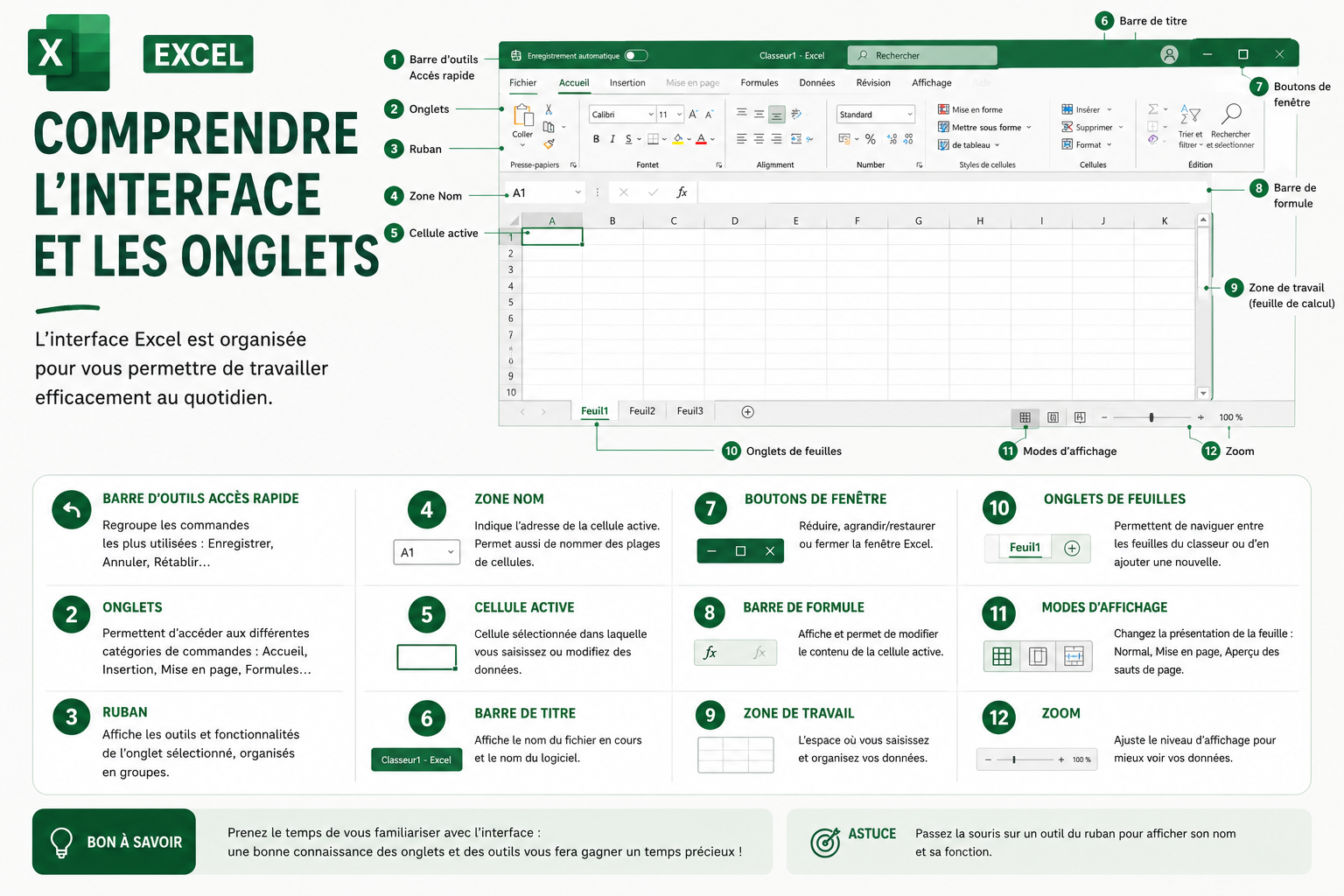Switch to the Données ribbon tab
The width and height of the screenshot is (1344, 896).
[817, 83]
